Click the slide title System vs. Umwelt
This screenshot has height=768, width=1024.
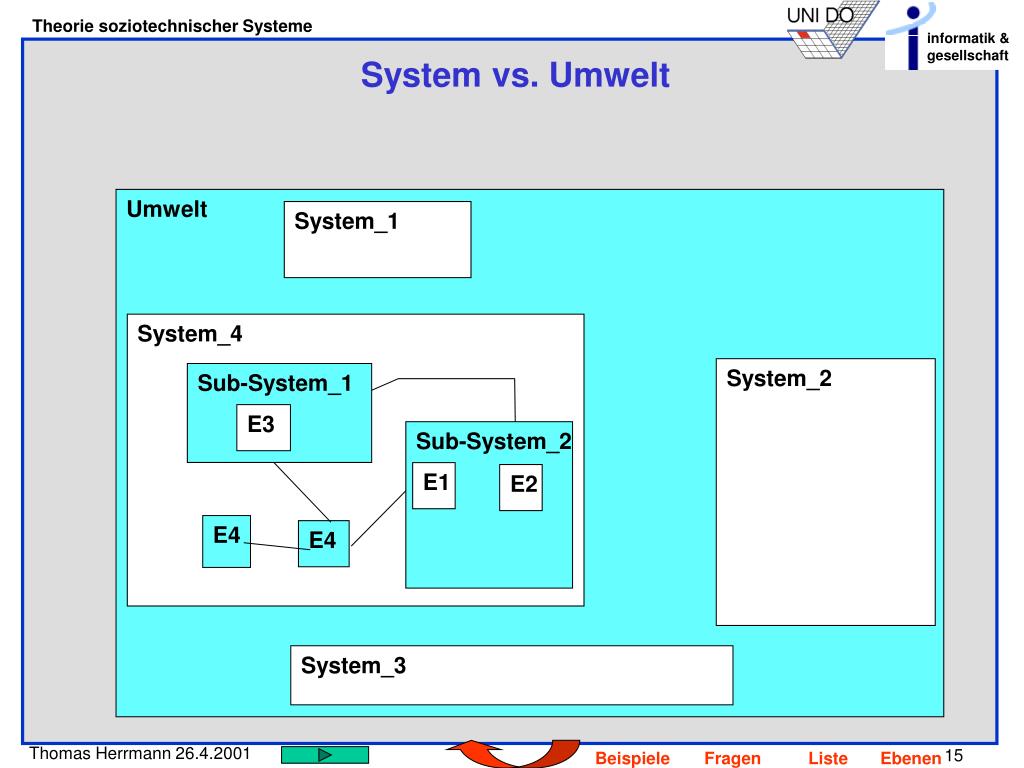515,74
